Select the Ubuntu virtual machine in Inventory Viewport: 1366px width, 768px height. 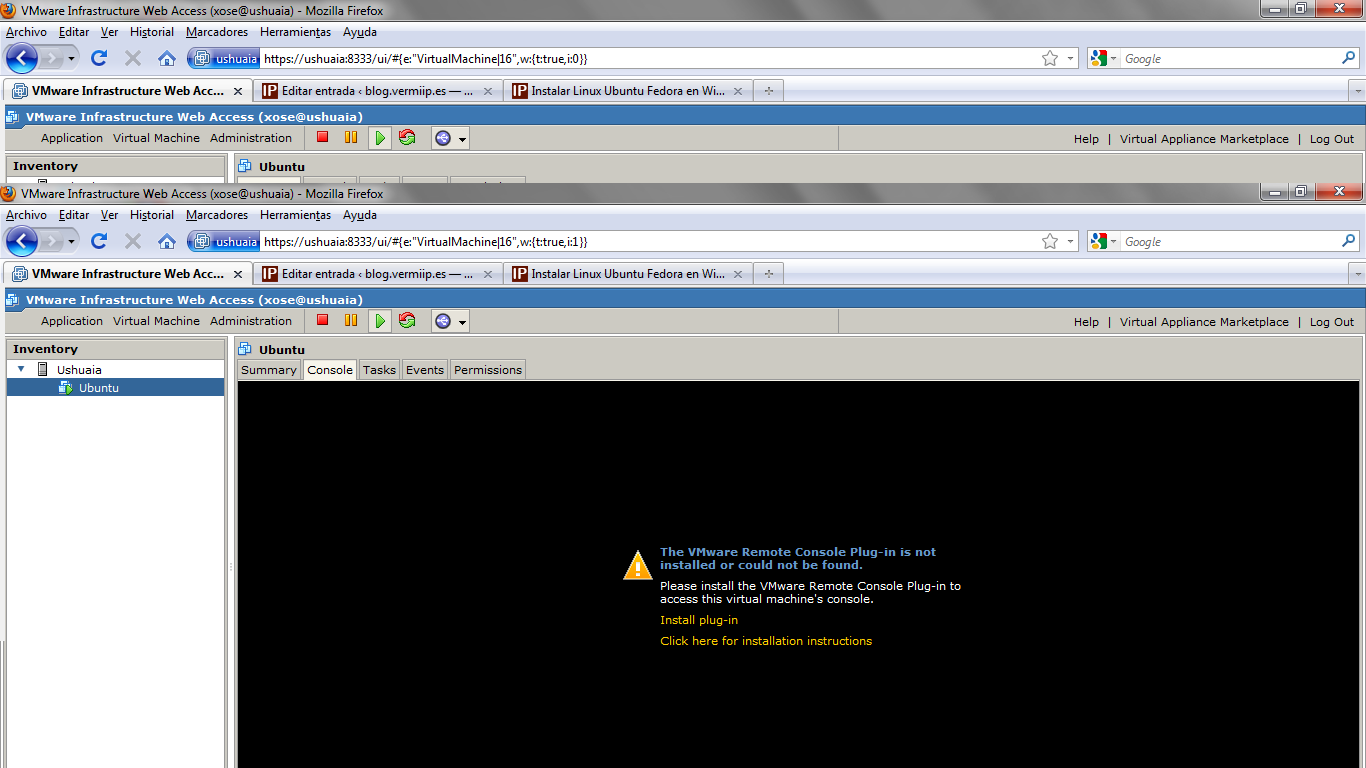[x=98, y=388]
